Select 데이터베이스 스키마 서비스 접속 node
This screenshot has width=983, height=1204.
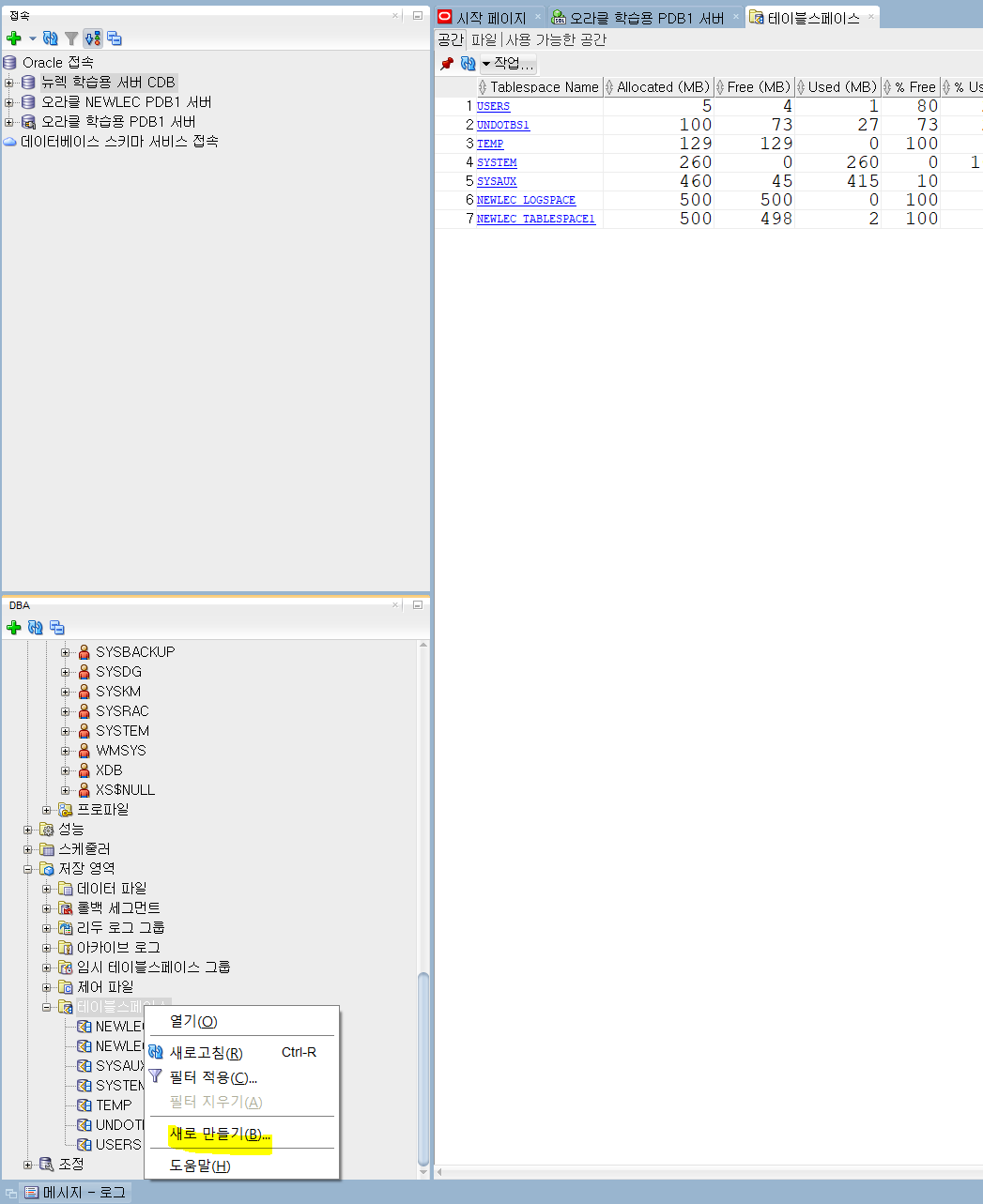[119, 142]
